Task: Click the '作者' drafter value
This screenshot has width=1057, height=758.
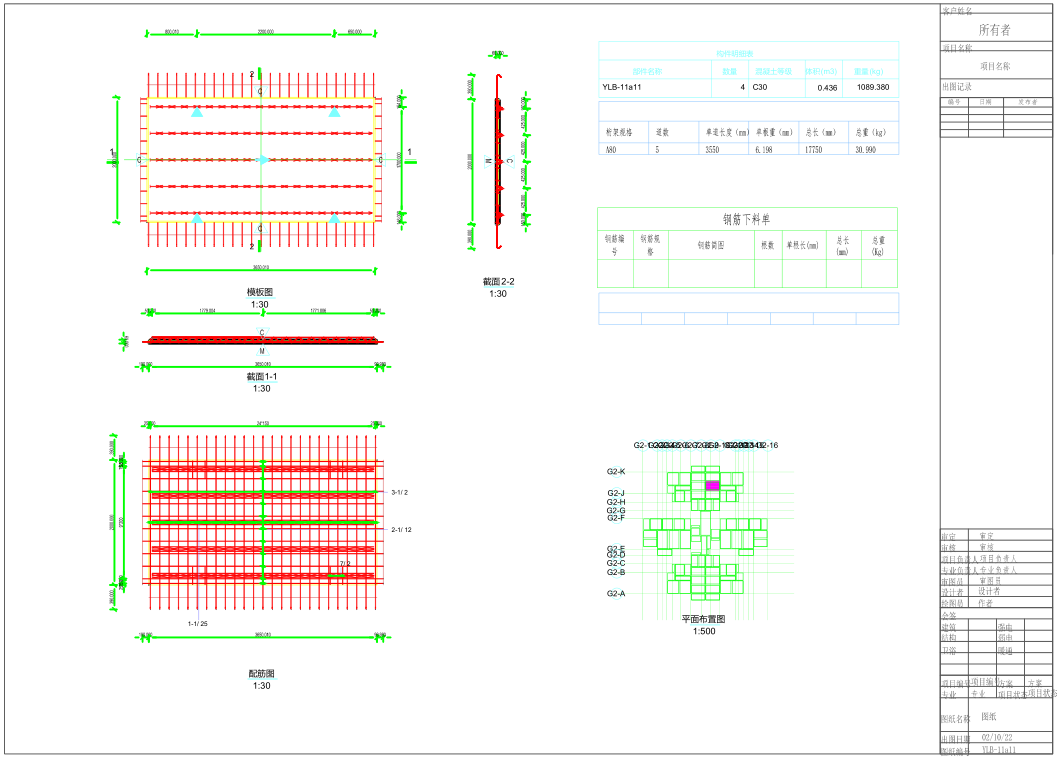Action: pos(986,603)
